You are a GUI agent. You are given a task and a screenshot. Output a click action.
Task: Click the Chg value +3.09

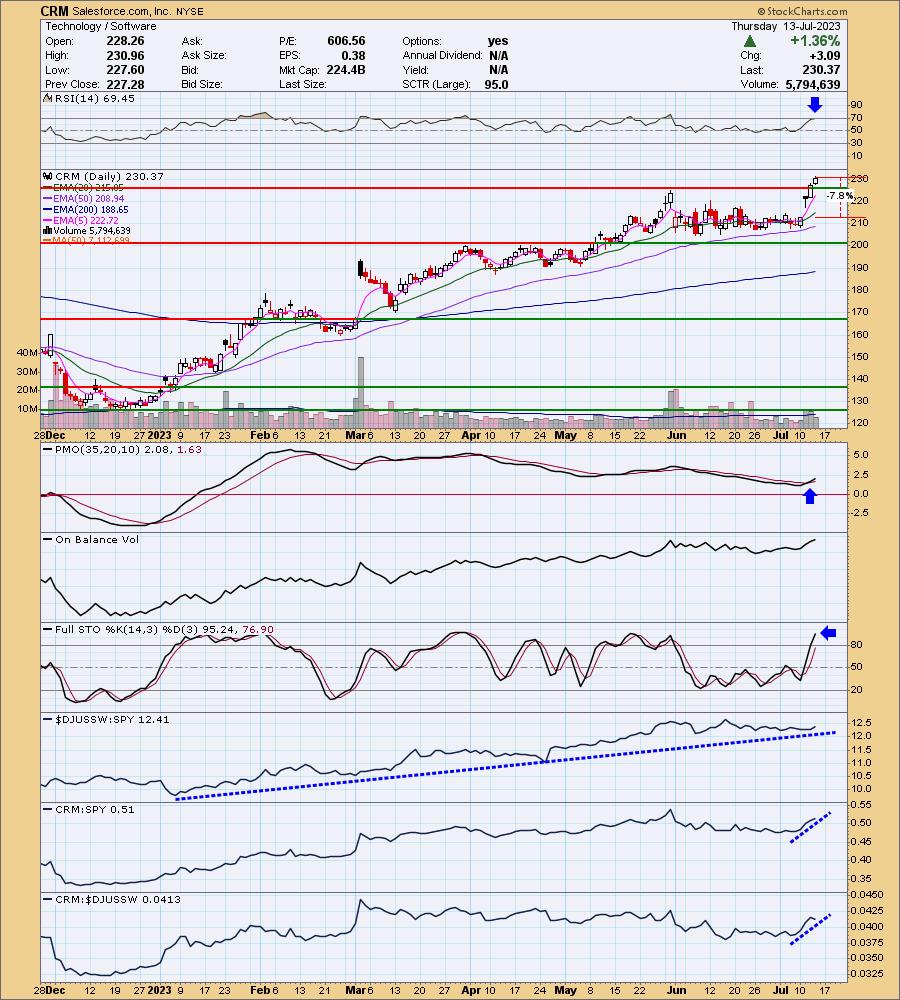825,55
